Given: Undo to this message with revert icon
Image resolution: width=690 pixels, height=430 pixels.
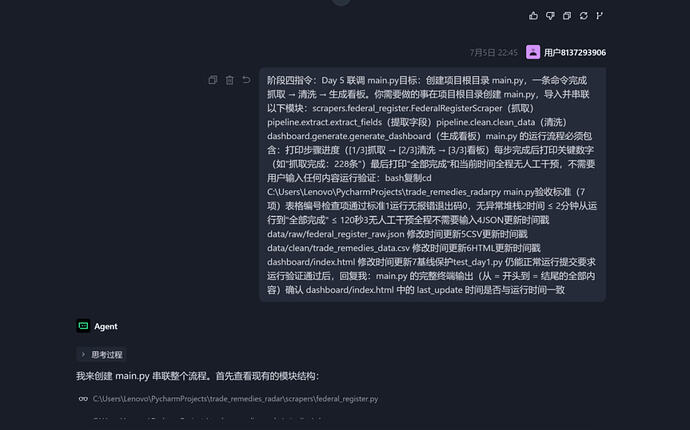Looking at the screenshot, I should (246, 80).
